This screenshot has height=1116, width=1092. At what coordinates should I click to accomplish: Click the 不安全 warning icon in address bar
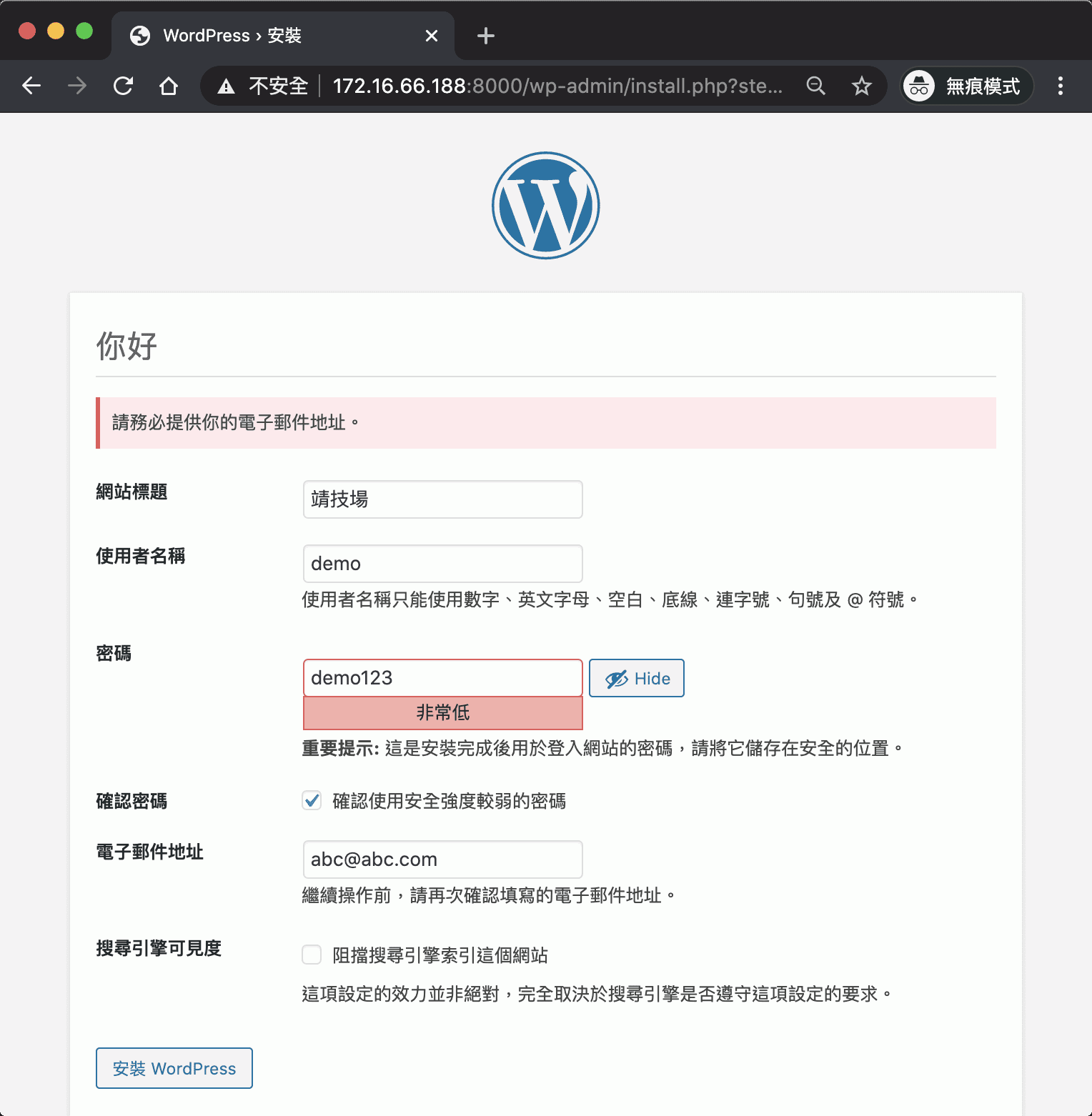227,86
